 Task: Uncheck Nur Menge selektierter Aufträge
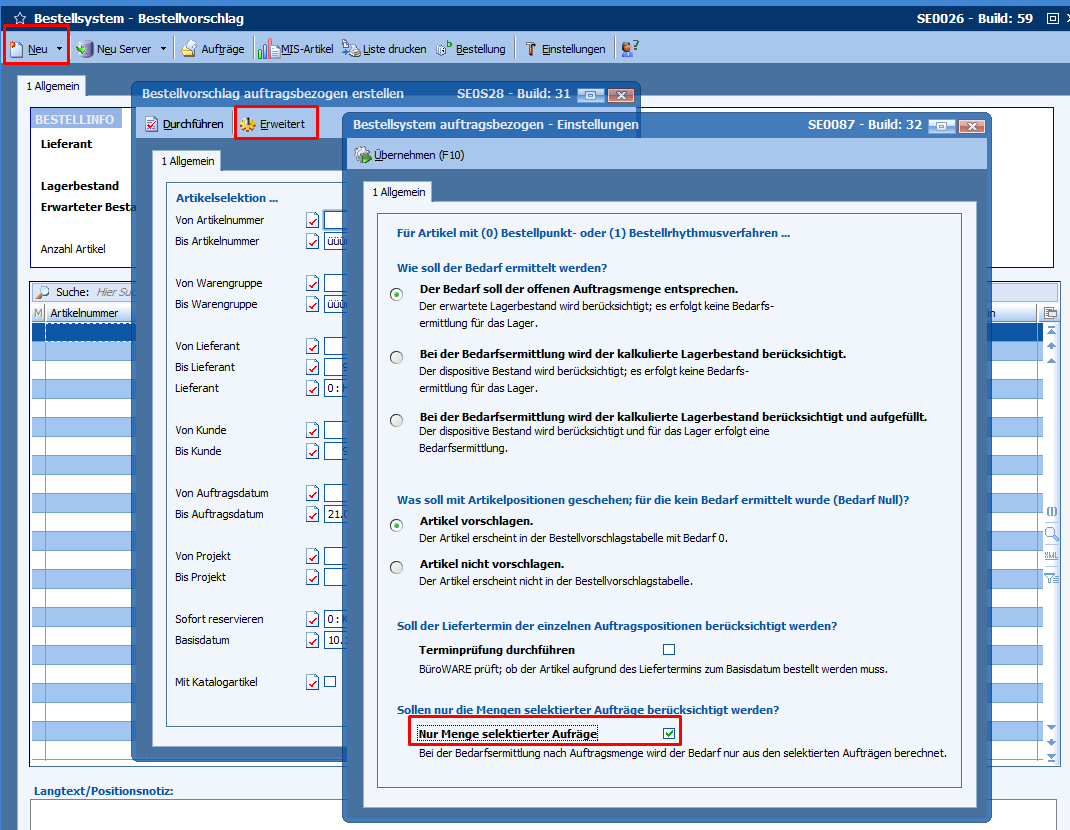click(x=669, y=734)
